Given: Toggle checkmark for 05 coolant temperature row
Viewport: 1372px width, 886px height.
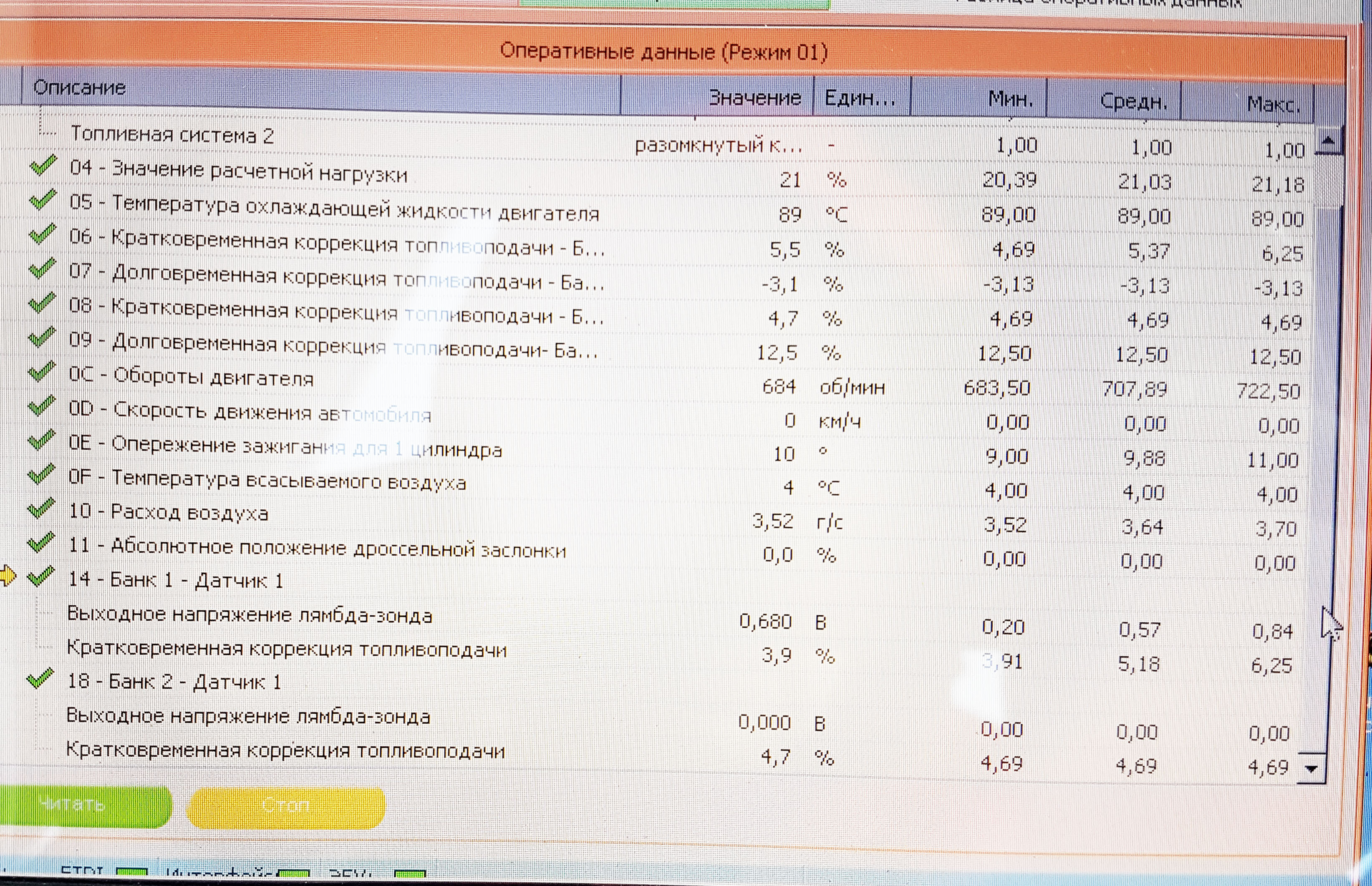Looking at the screenshot, I should point(42,201).
